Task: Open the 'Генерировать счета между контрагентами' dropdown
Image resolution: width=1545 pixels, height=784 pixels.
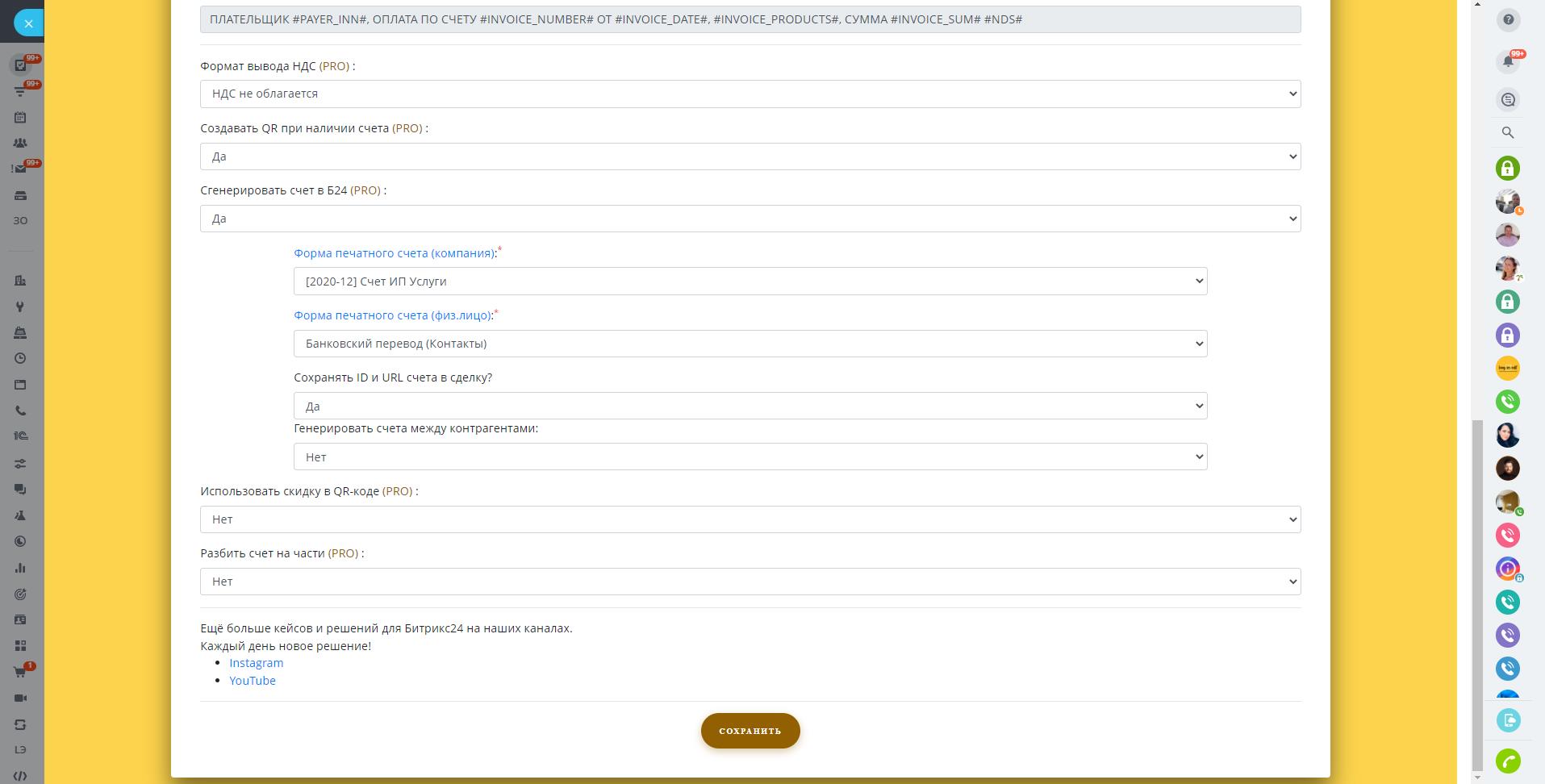Action: point(750,457)
